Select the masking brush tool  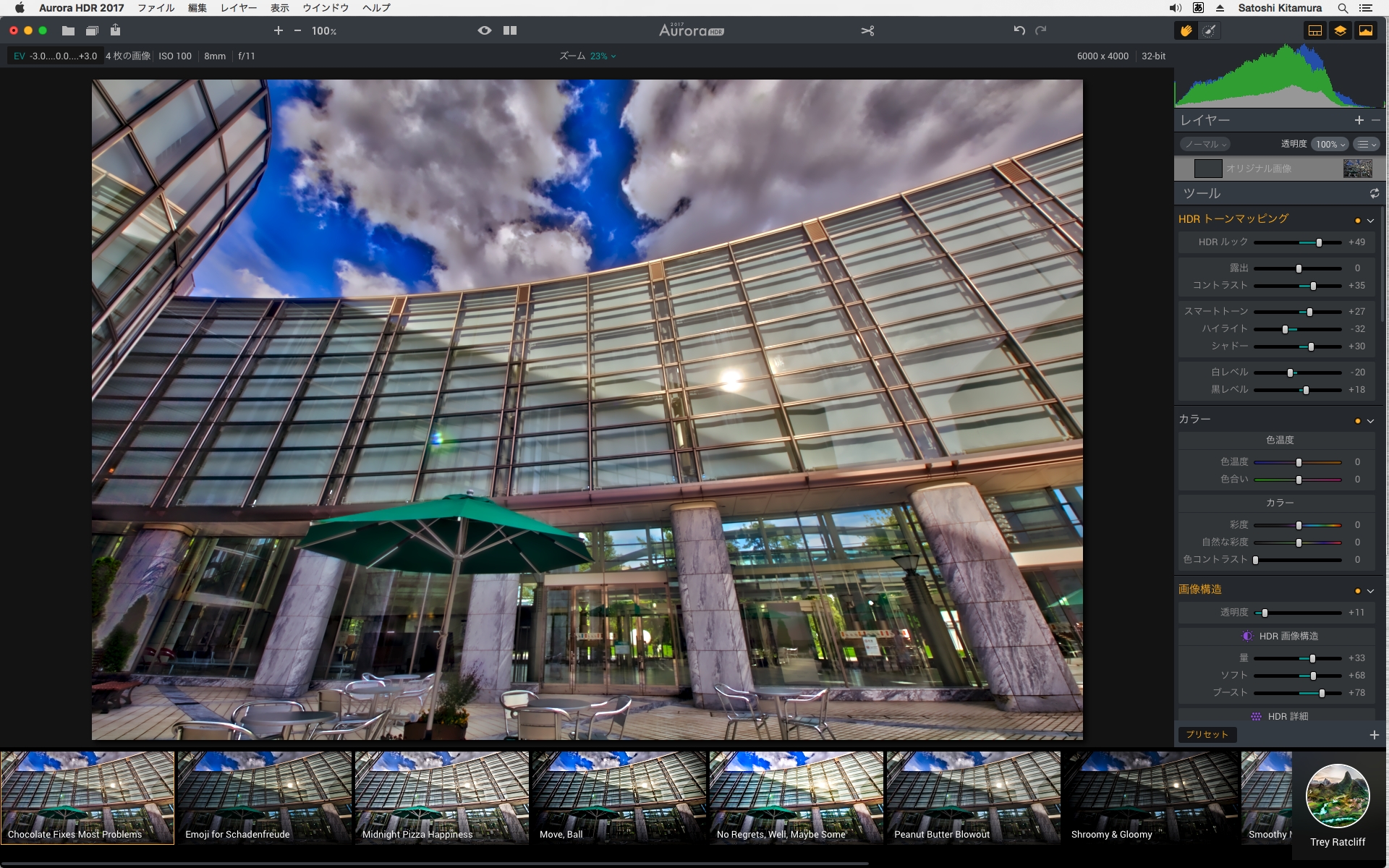1209,30
